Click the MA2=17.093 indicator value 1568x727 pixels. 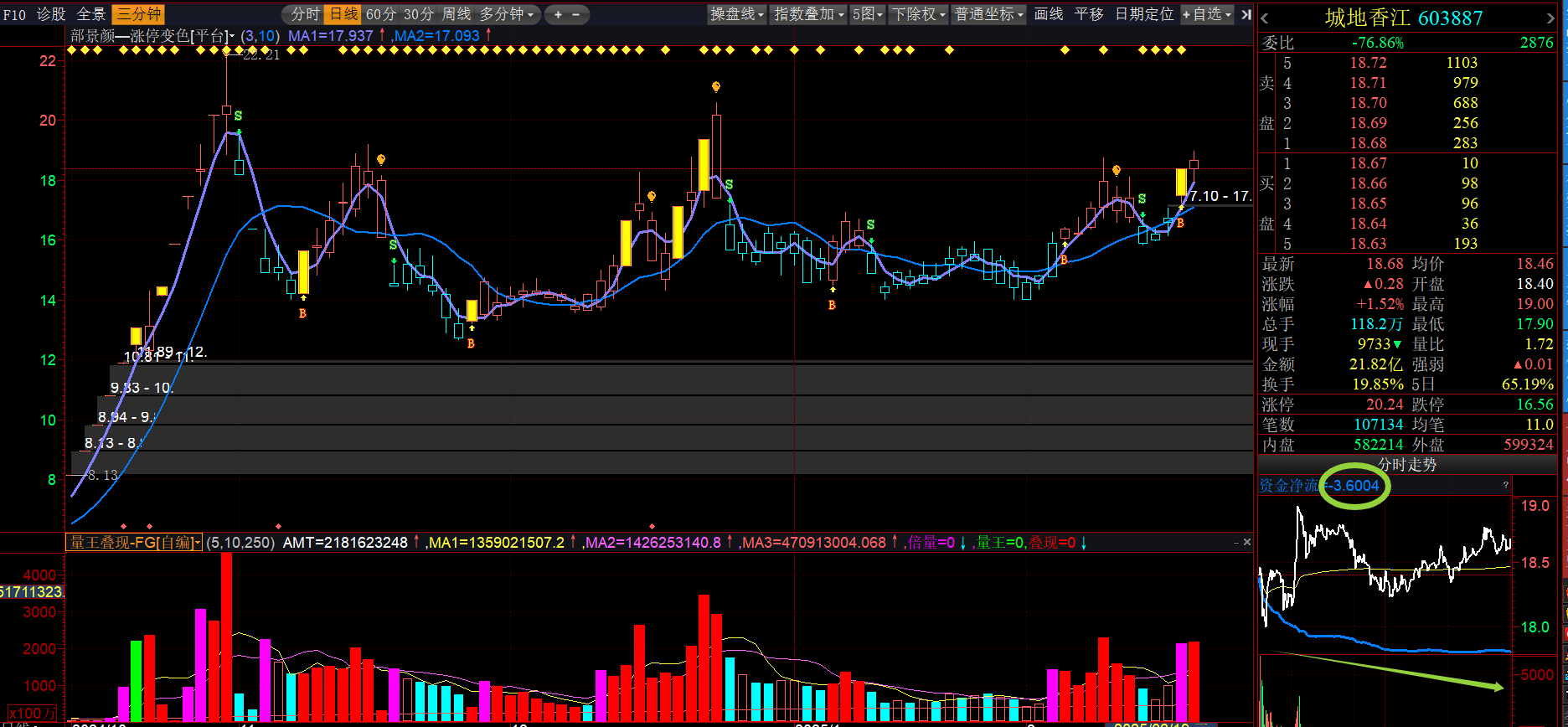[436, 36]
